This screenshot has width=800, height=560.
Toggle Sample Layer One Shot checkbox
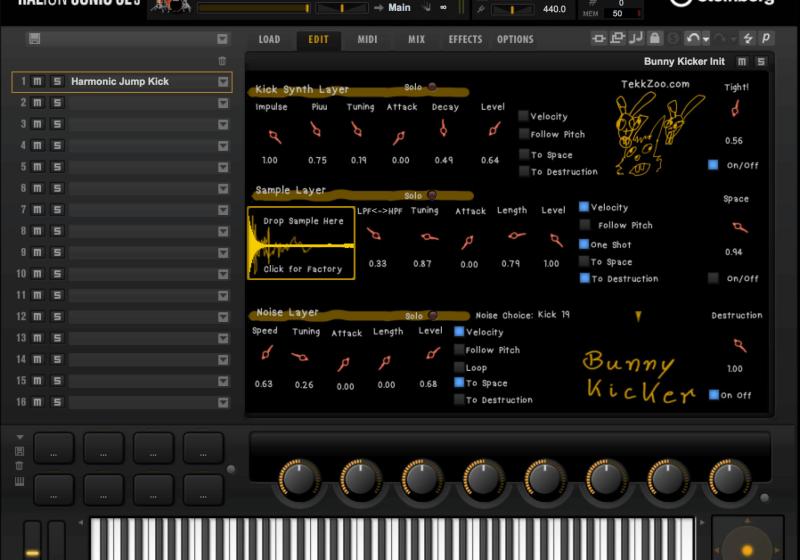(x=584, y=244)
